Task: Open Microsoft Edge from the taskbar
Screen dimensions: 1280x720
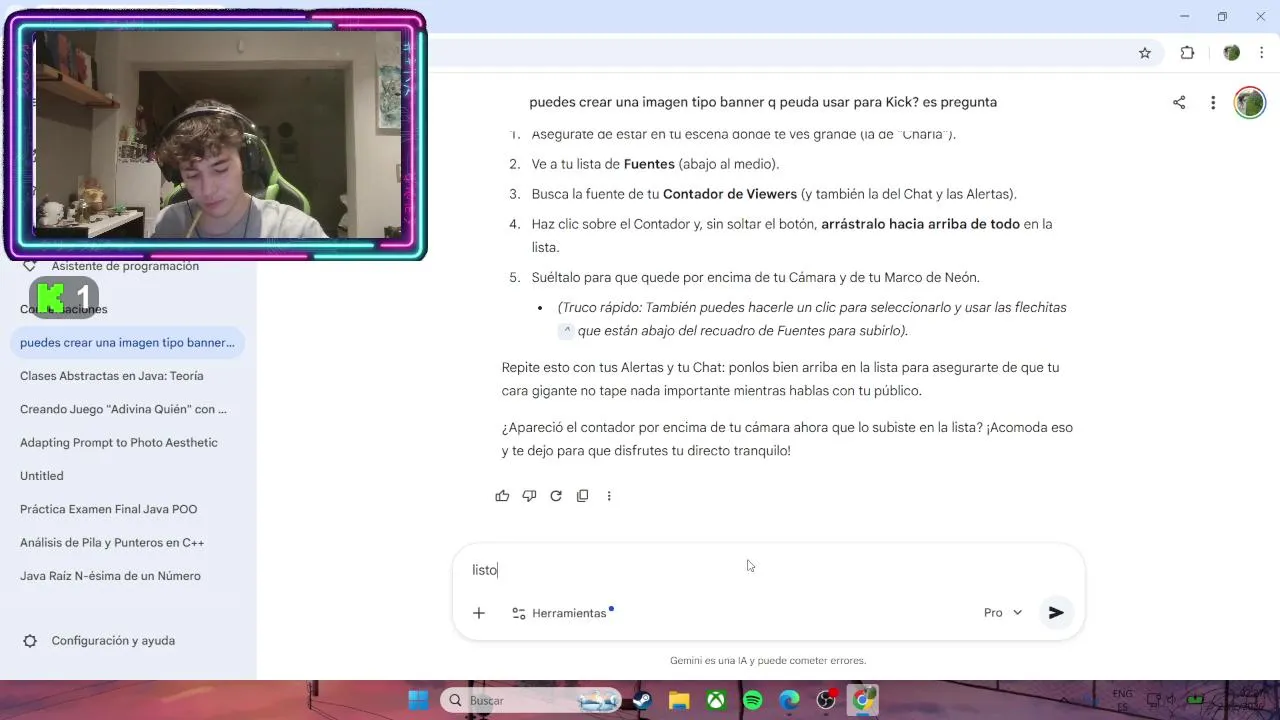Action: [790, 700]
